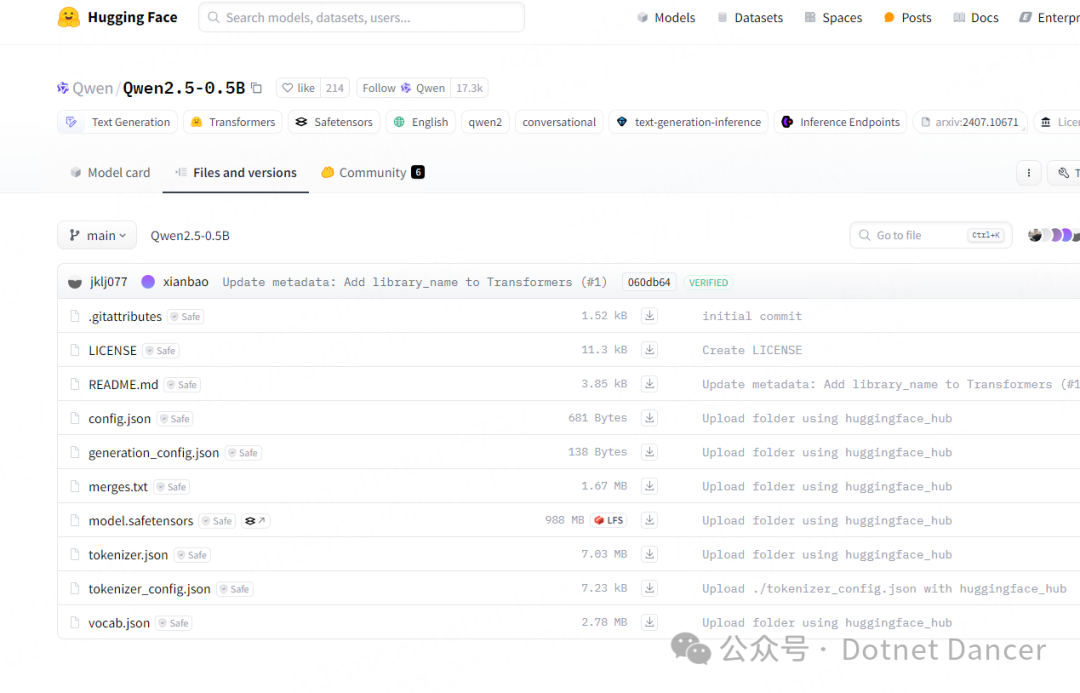The image size is (1080, 693).
Task: Copy the model name Qwen2.5-0.5B
Action: coord(256,87)
